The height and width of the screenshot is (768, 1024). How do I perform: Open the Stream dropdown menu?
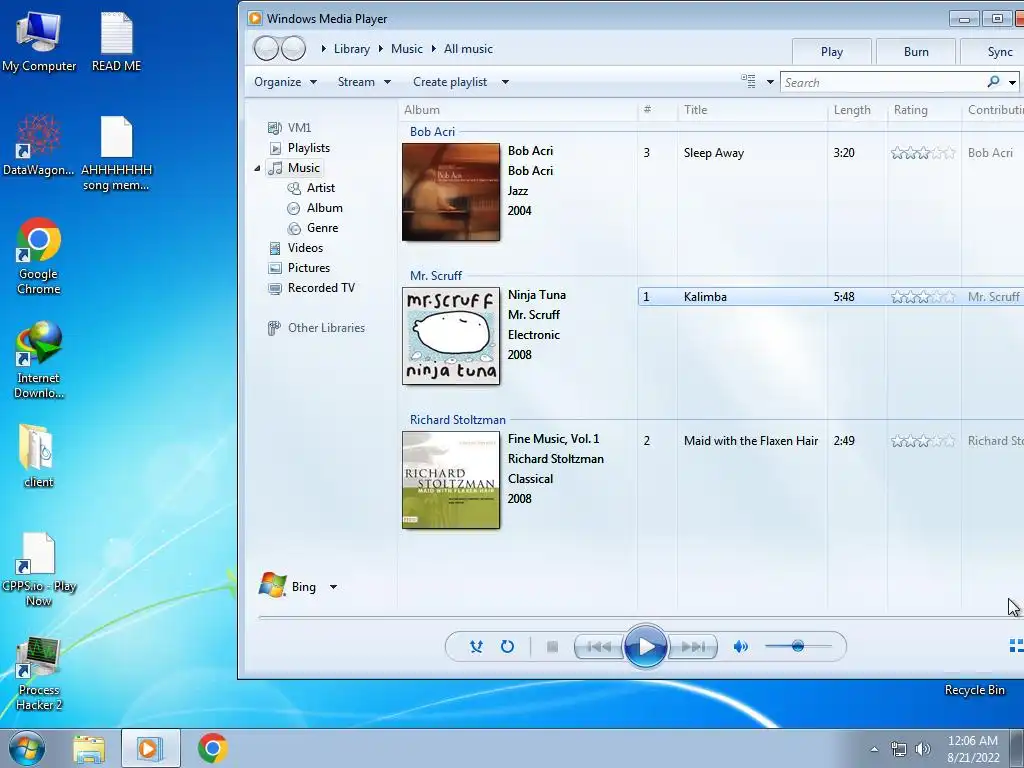coord(364,82)
